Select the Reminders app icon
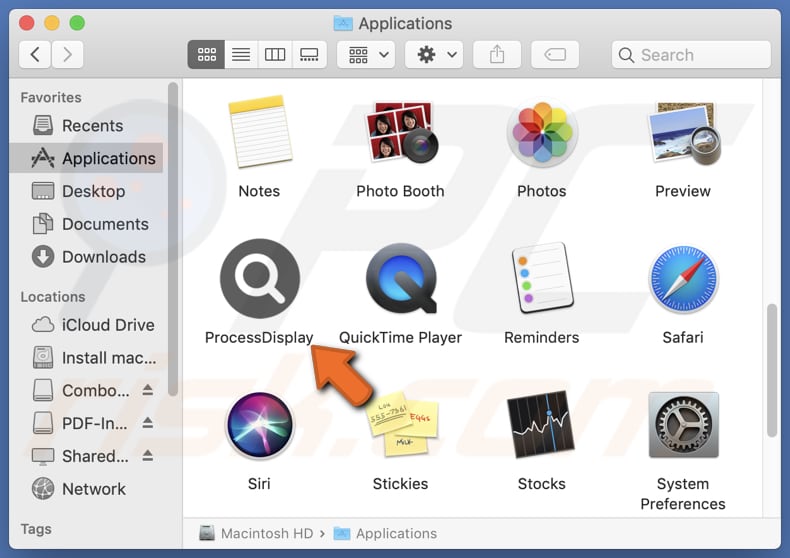Viewport: 790px width, 558px height. click(x=542, y=278)
